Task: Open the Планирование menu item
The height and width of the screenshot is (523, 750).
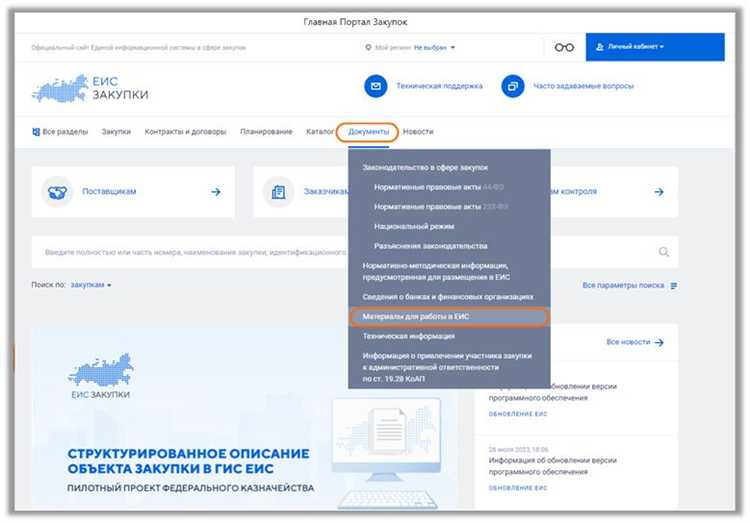Action: (266, 132)
